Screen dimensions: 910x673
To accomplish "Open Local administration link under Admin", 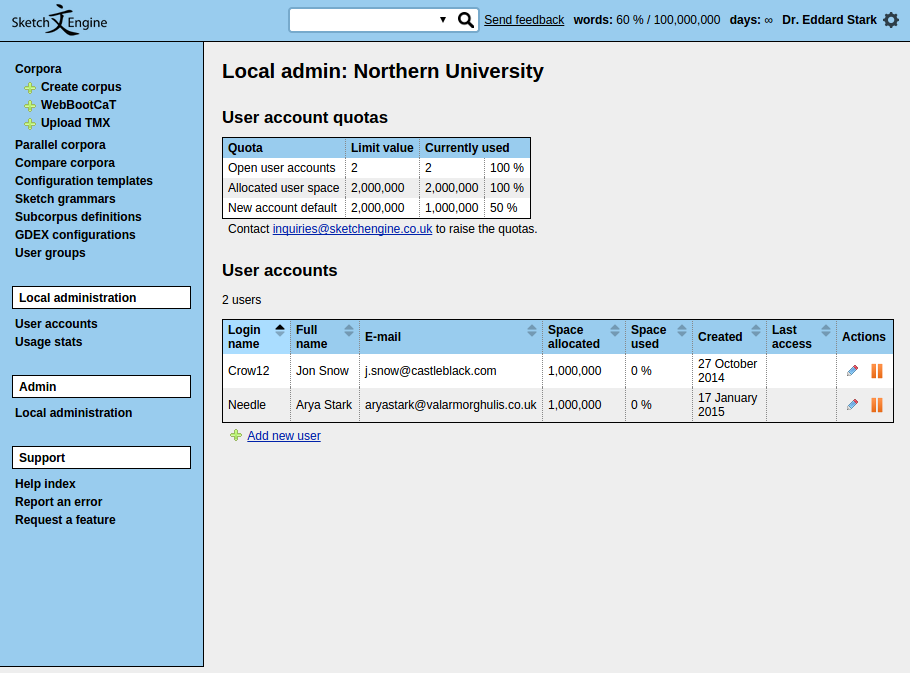I will point(74,413).
